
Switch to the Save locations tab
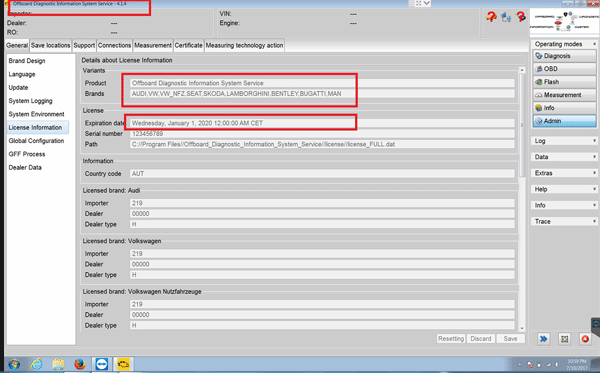(51, 45)
